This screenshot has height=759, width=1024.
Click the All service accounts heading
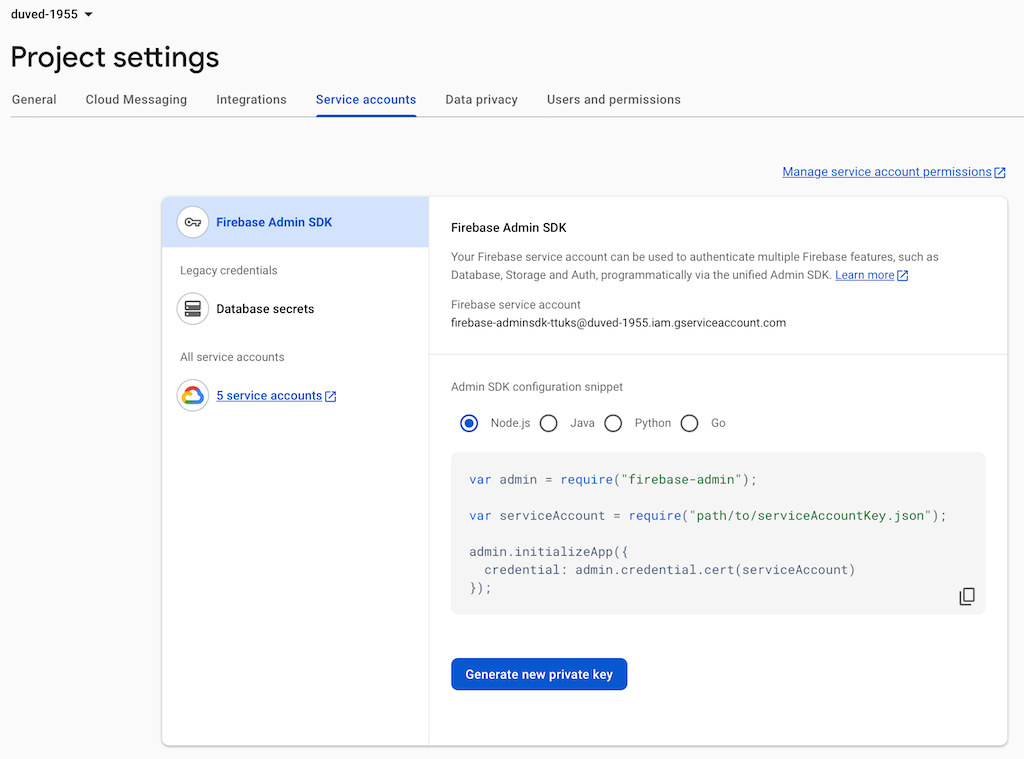[232, 357]
